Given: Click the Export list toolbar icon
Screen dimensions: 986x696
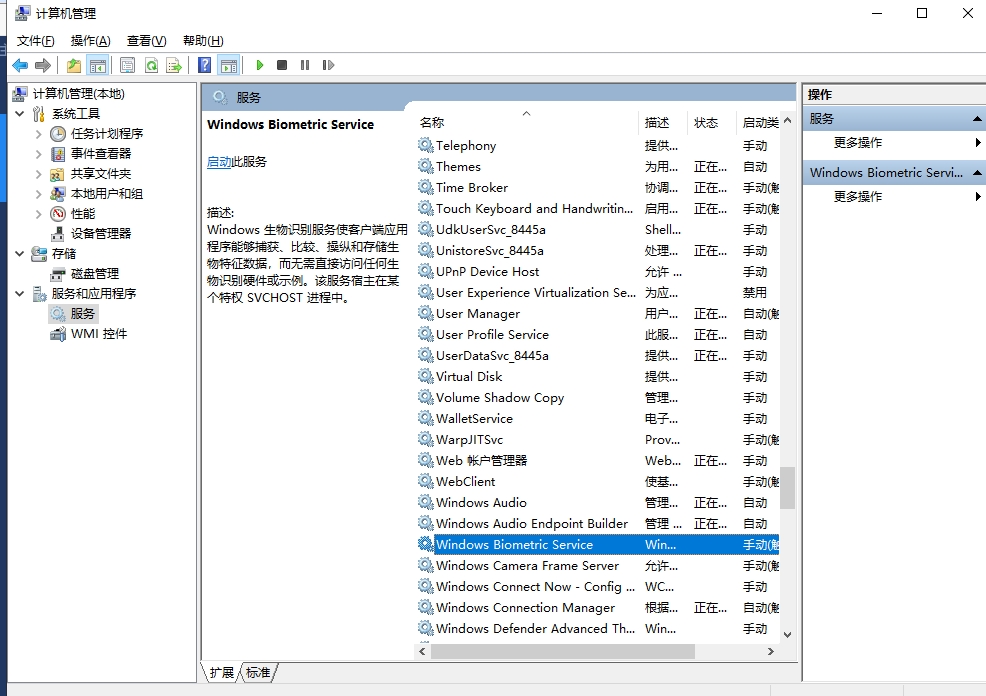Looking at the screenshot, I should [174, 65].
